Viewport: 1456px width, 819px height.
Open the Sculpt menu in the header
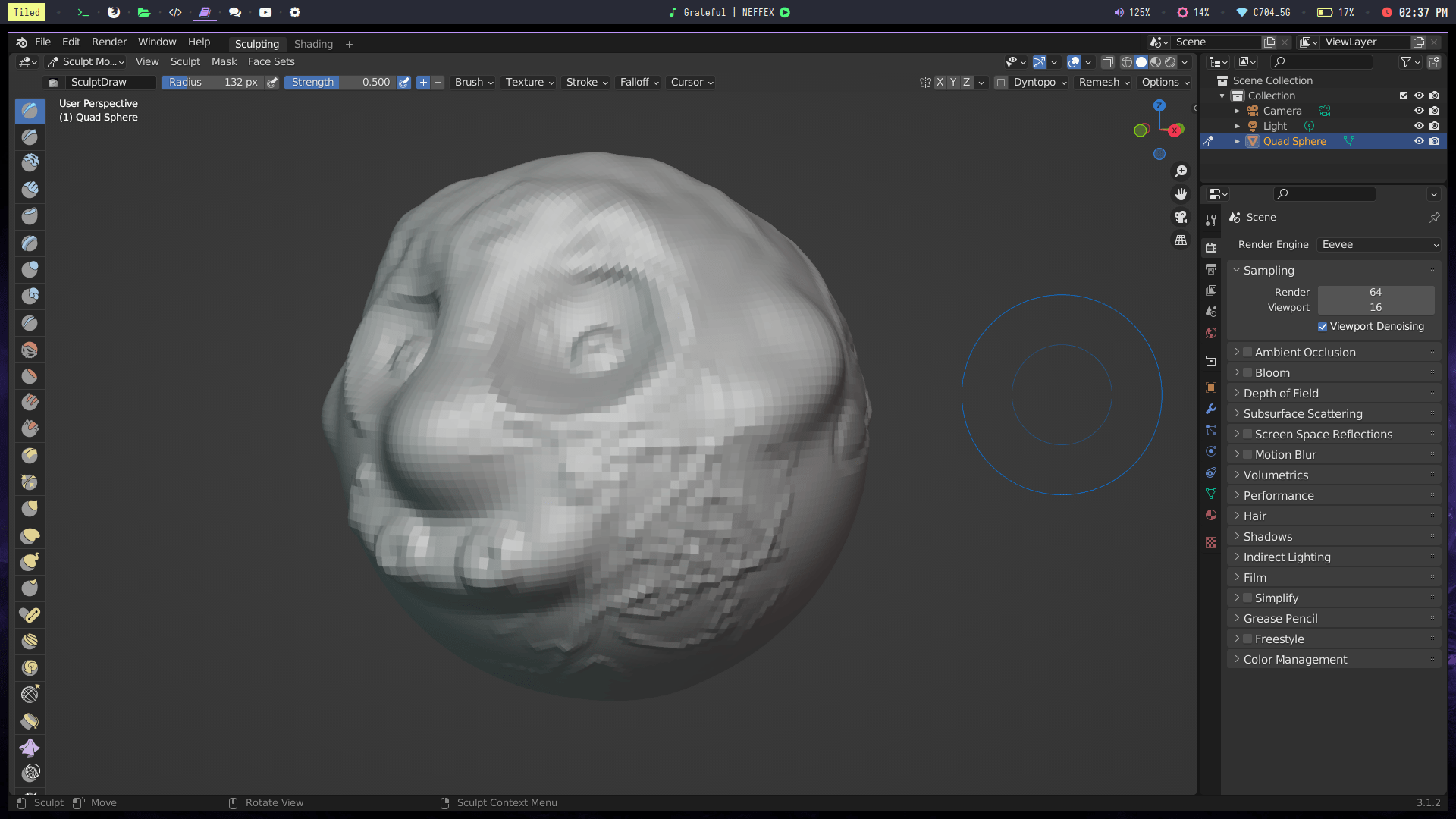click(x=185, y=61)
